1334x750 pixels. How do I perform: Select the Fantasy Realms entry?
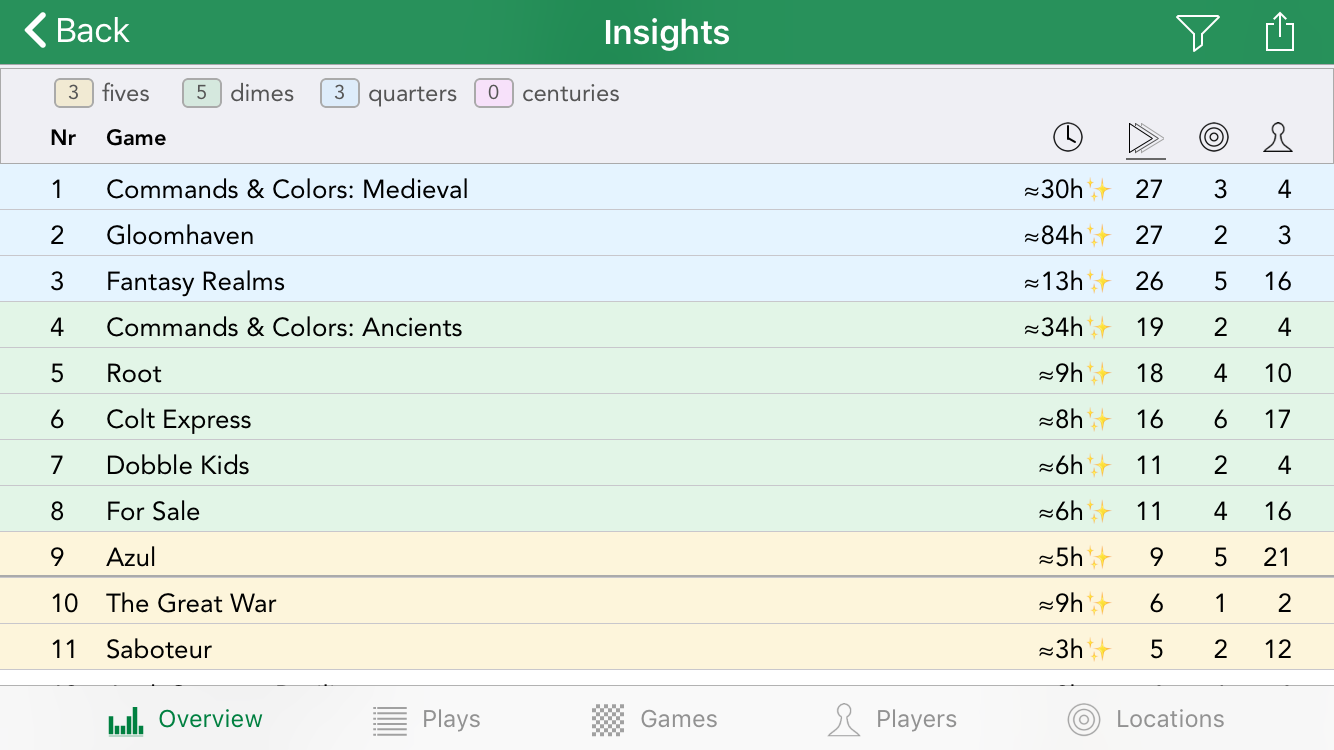(x=195, y=281)
